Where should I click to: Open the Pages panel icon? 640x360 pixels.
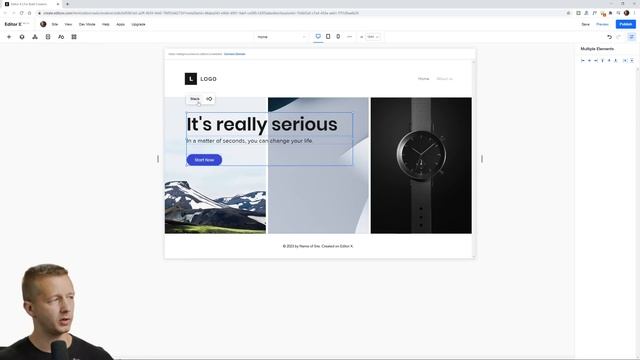point(48,37)
